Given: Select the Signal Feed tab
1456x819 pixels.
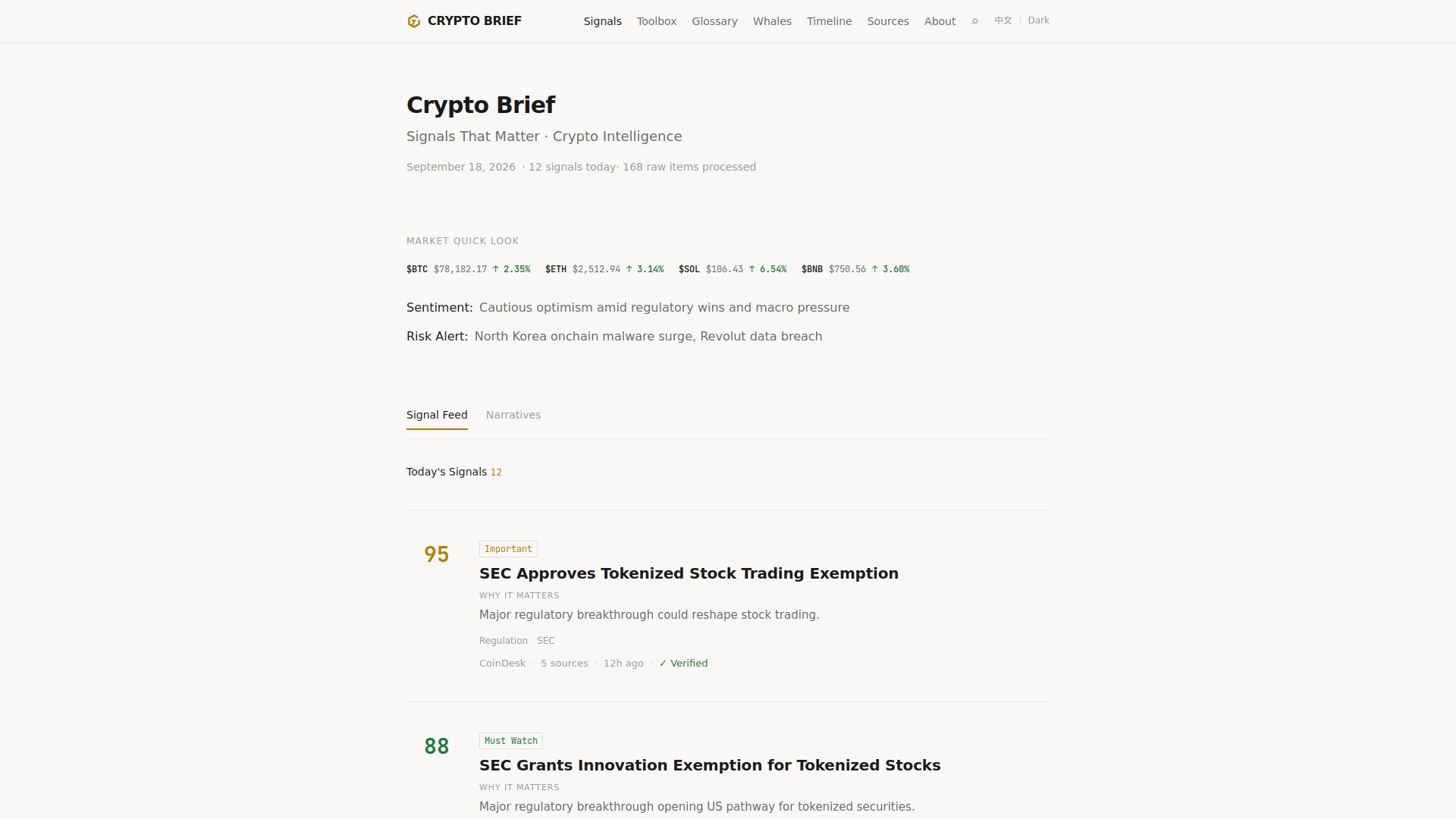Looking at the screenshot, I should tap(437, 415).
